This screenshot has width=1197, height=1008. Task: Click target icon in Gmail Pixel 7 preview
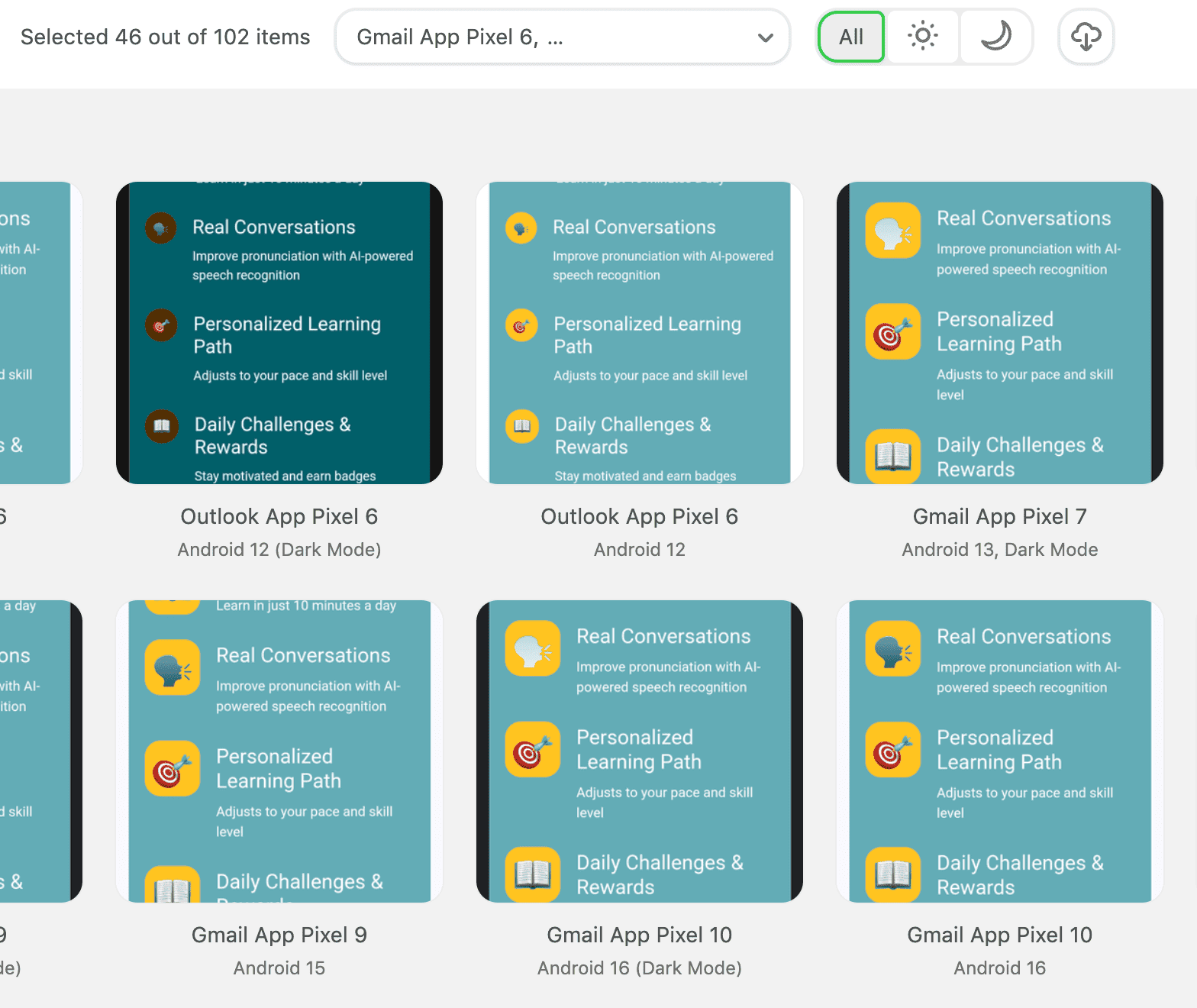pyautogui.click(x=893, y=332)
